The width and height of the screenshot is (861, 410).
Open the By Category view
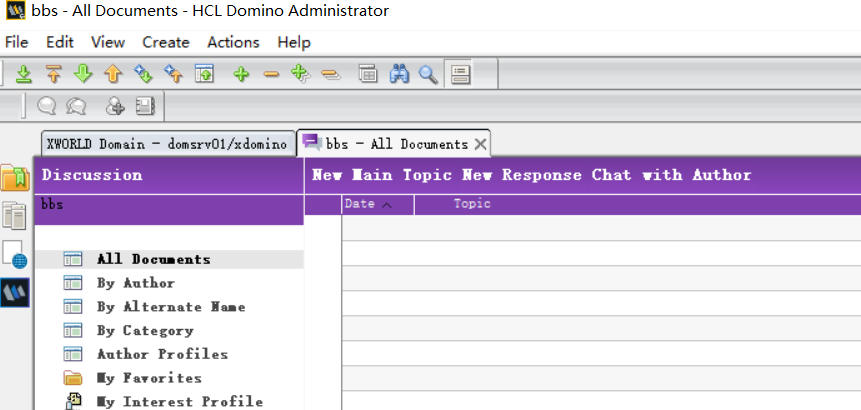click(x=146, y=330)
